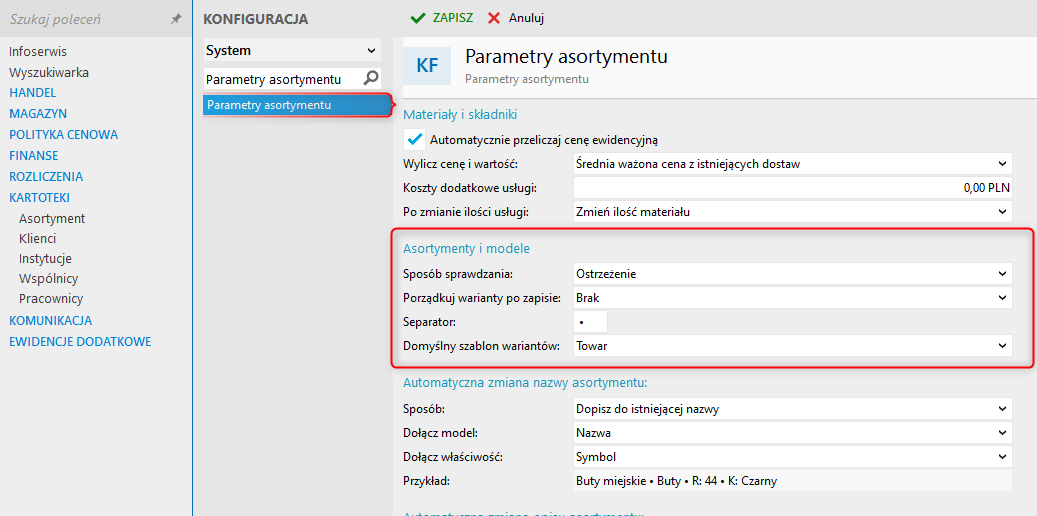Click the magnifier icon in configuration search
This screenshot has width=1037, height=516.
pos(370,78)
